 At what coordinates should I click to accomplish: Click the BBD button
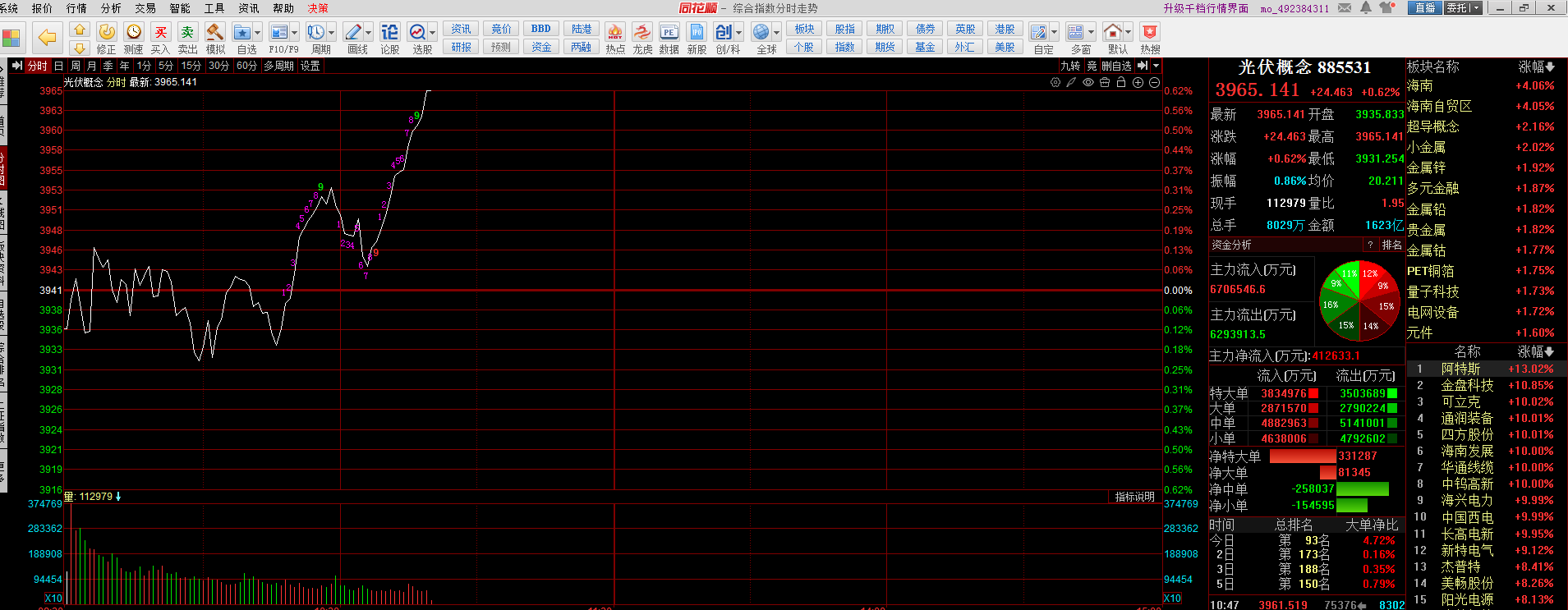tap(541, 29)
